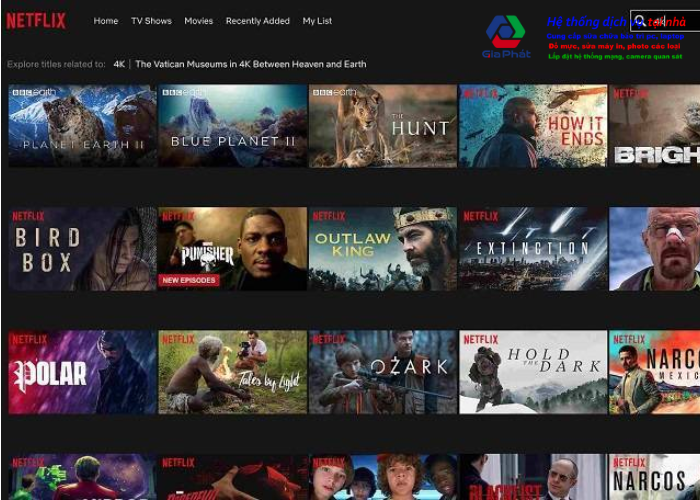Choose The Hunt thumbnail
This screenshot has height=500, width=700.
pos(383,126)
